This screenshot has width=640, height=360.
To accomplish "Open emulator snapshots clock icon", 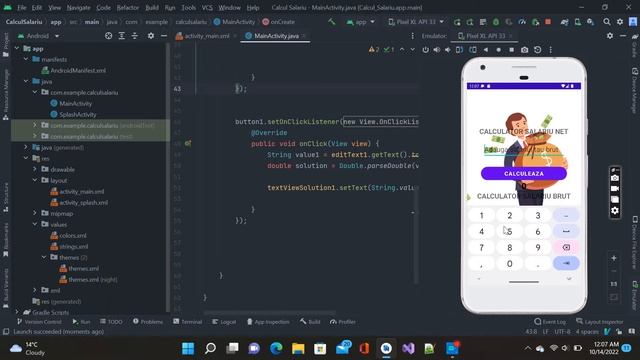I will (538, 50).
